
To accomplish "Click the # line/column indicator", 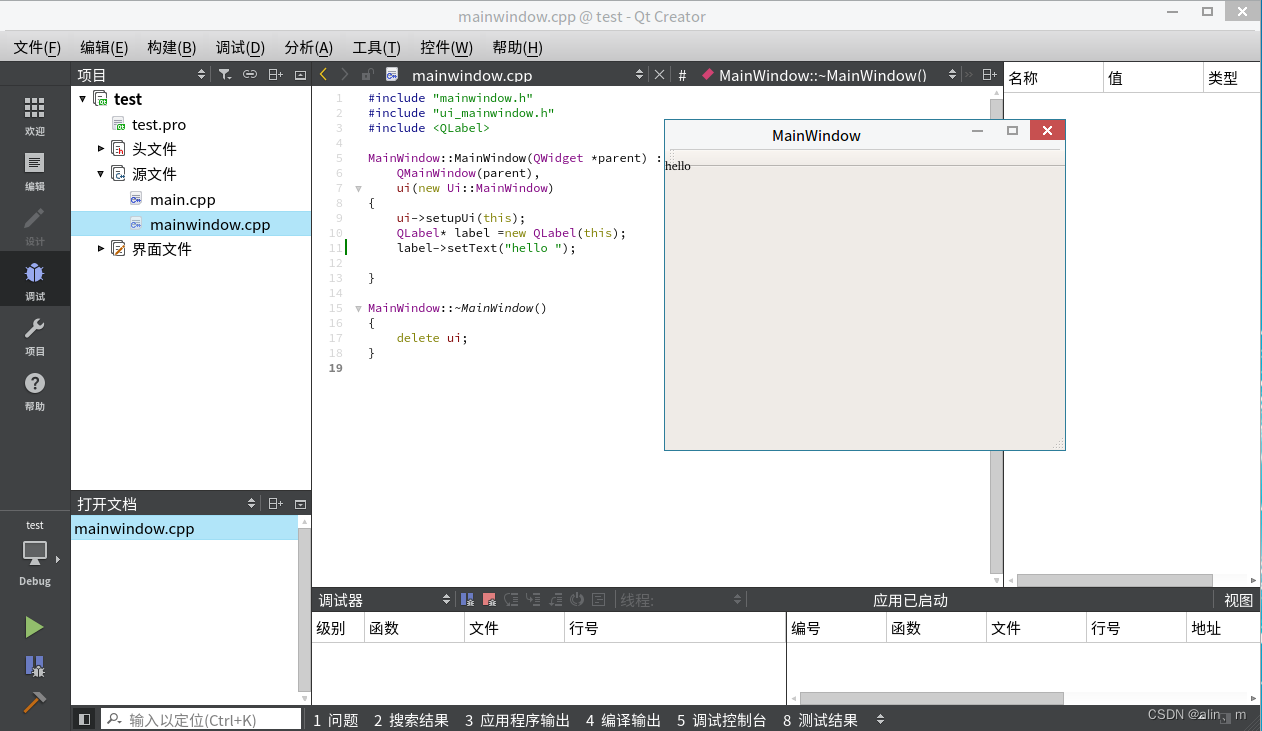I will pos(682,75).
